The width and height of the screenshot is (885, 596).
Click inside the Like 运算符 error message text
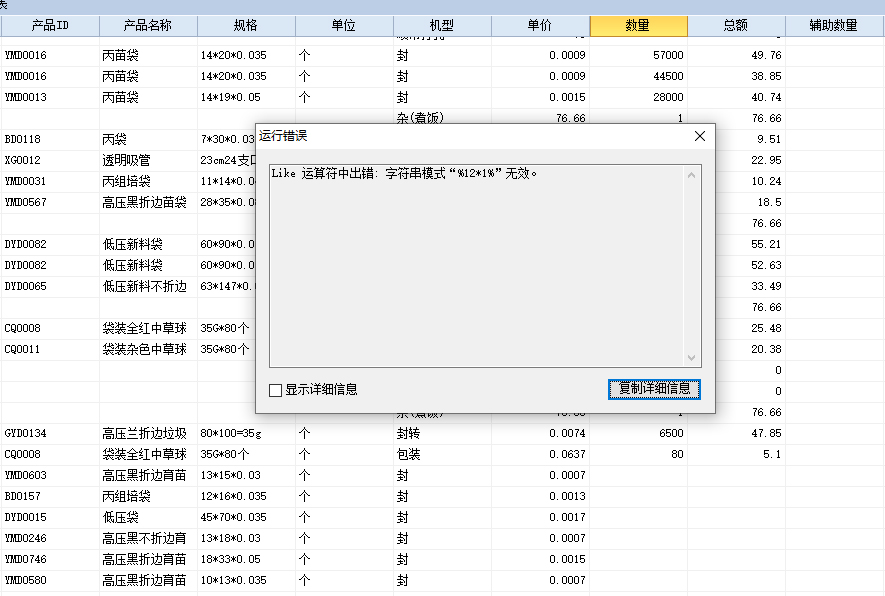click(x=404, y=173)
